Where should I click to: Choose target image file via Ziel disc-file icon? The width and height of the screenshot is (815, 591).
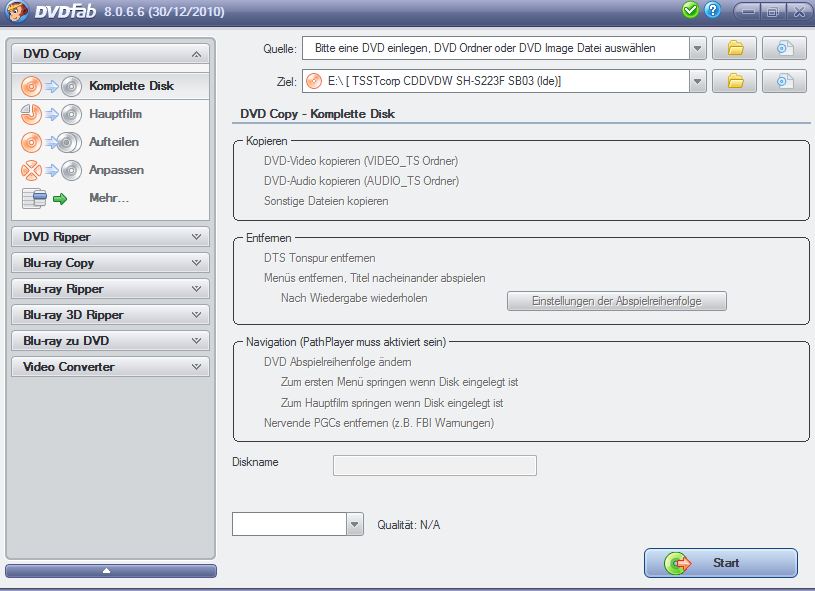click(x=784, y=81)
